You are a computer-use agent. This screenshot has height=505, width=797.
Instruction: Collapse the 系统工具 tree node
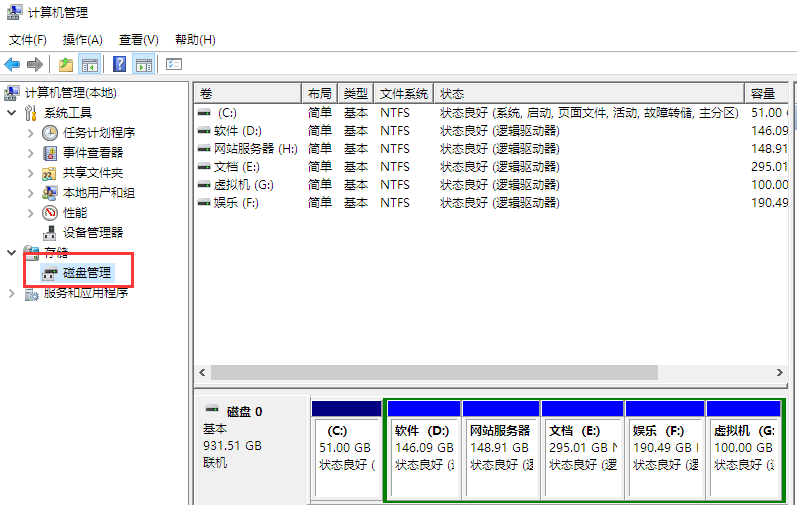pos(12,112)
